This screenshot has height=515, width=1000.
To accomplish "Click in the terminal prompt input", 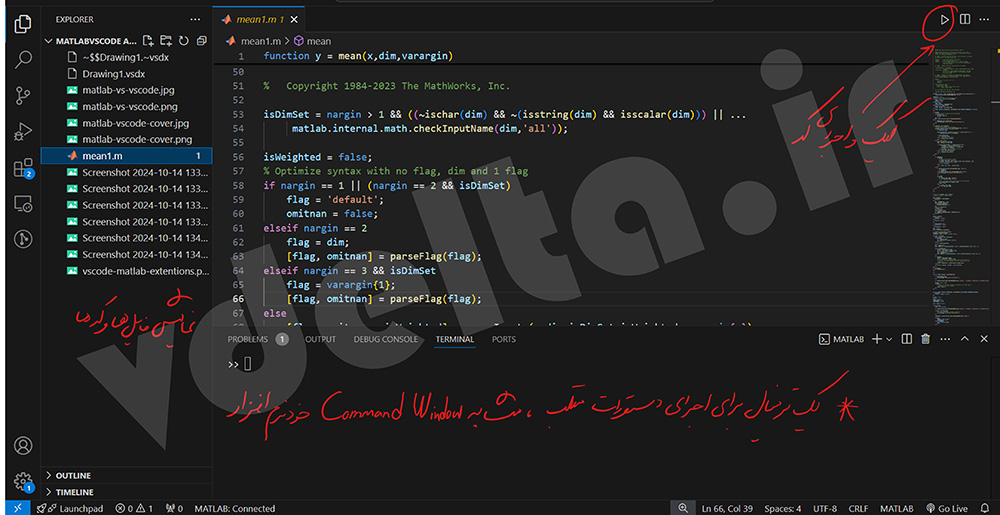I will (x=247, y=364).
